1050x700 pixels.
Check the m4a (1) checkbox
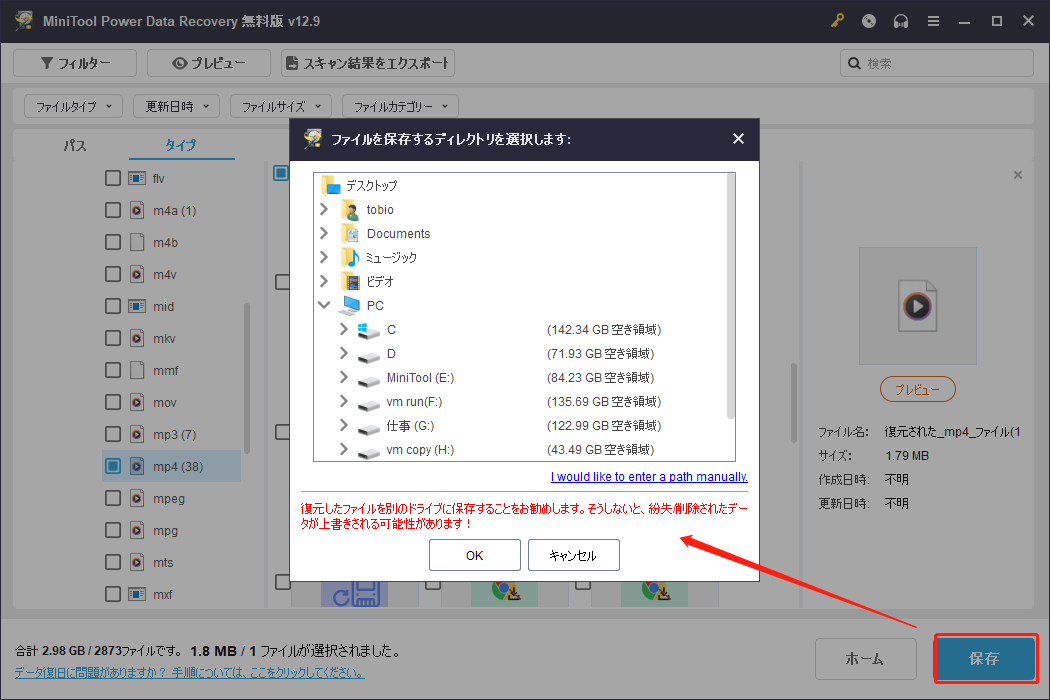[113, 210]
